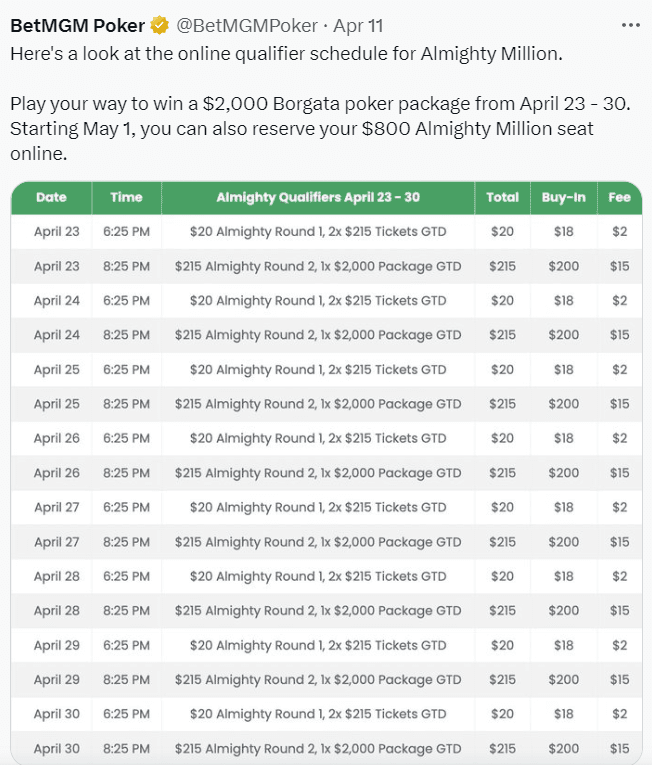Click the $15 fee in April 25 row
652x765 pixels.
(619, 404)
